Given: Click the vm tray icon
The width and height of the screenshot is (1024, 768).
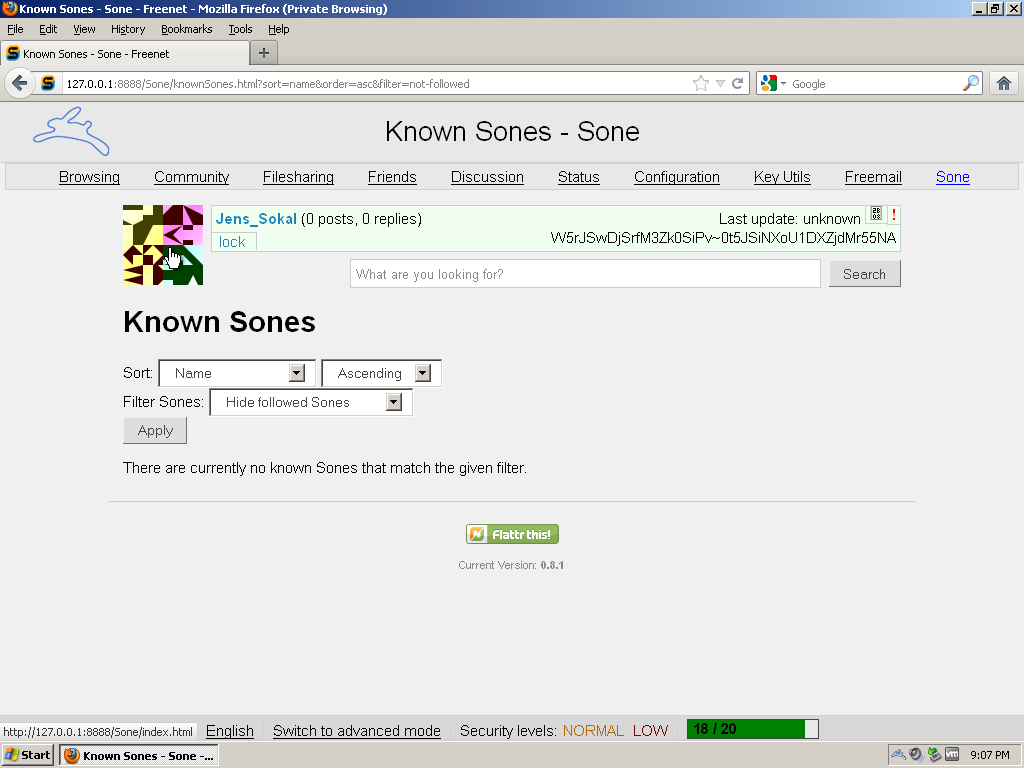Looking at the screenshot, I should click(x=952, y=755).
